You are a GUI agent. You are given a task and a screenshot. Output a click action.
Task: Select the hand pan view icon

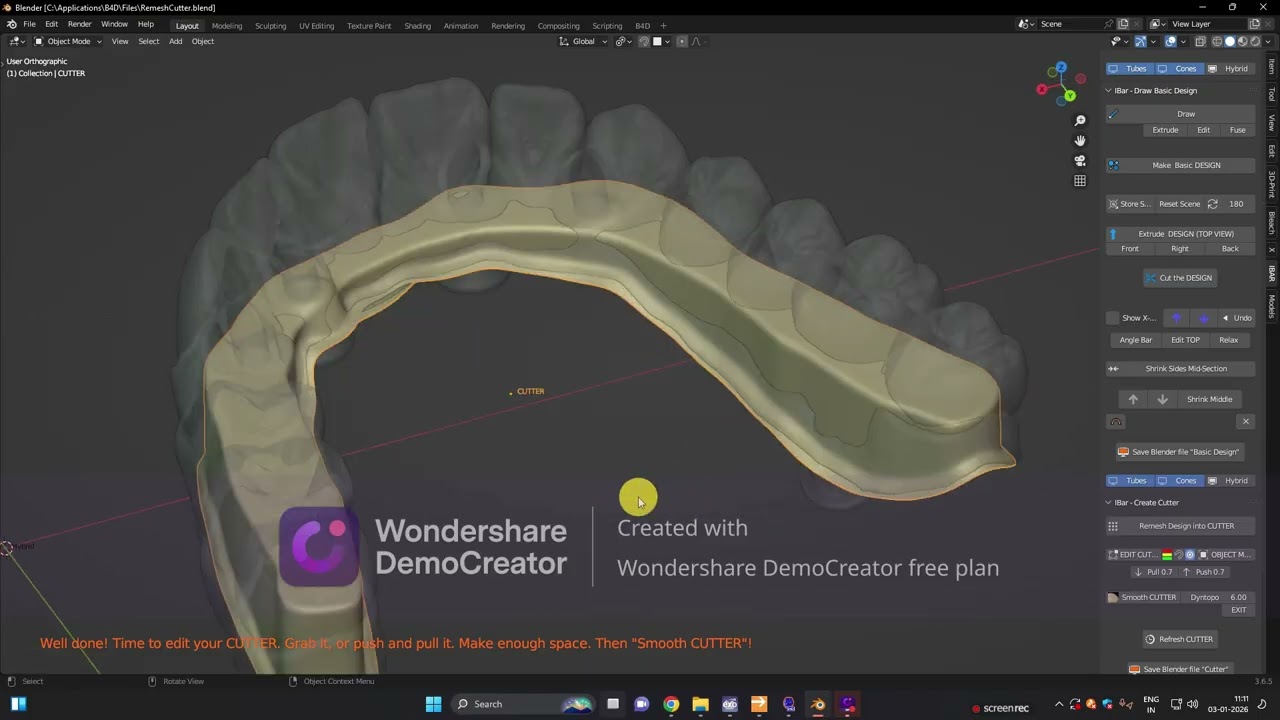1080,141
